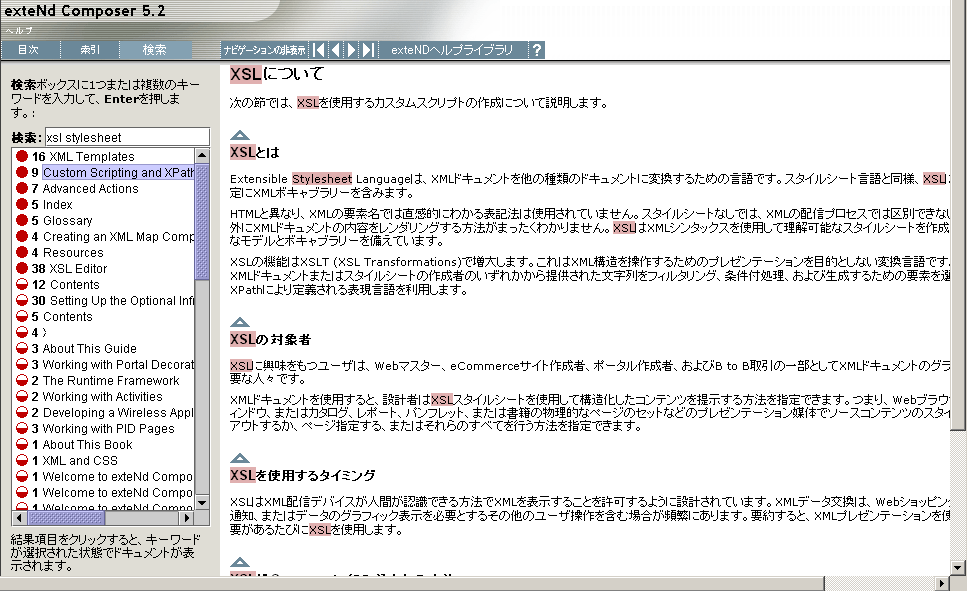Click results list scroll left arrow
Screen dimensions: 969x591
[19, 517]
